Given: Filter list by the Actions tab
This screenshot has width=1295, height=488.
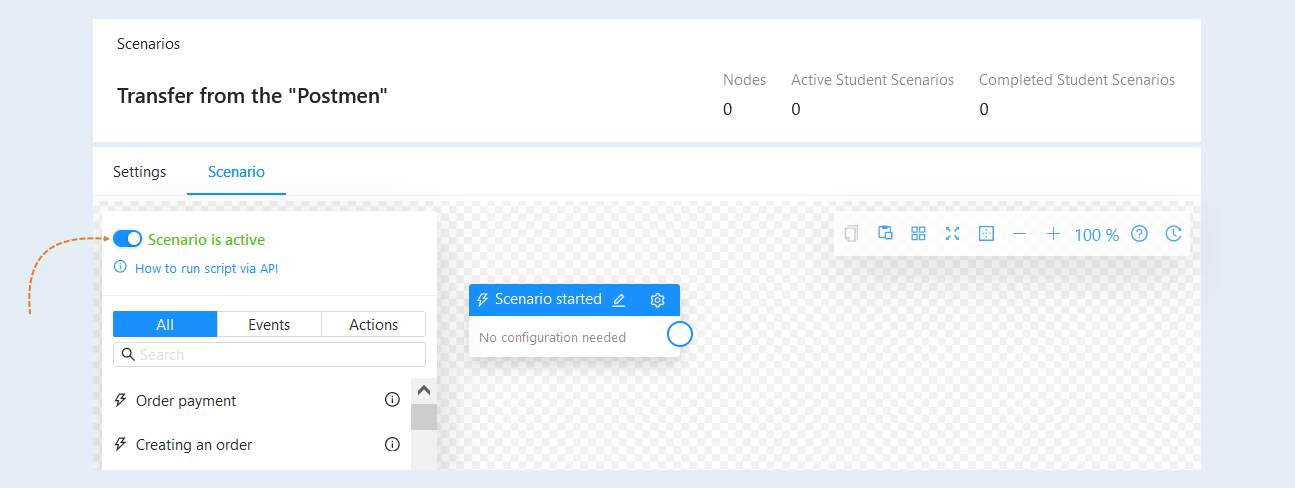Looking at the screenshot, I should (x=374, y=324).
